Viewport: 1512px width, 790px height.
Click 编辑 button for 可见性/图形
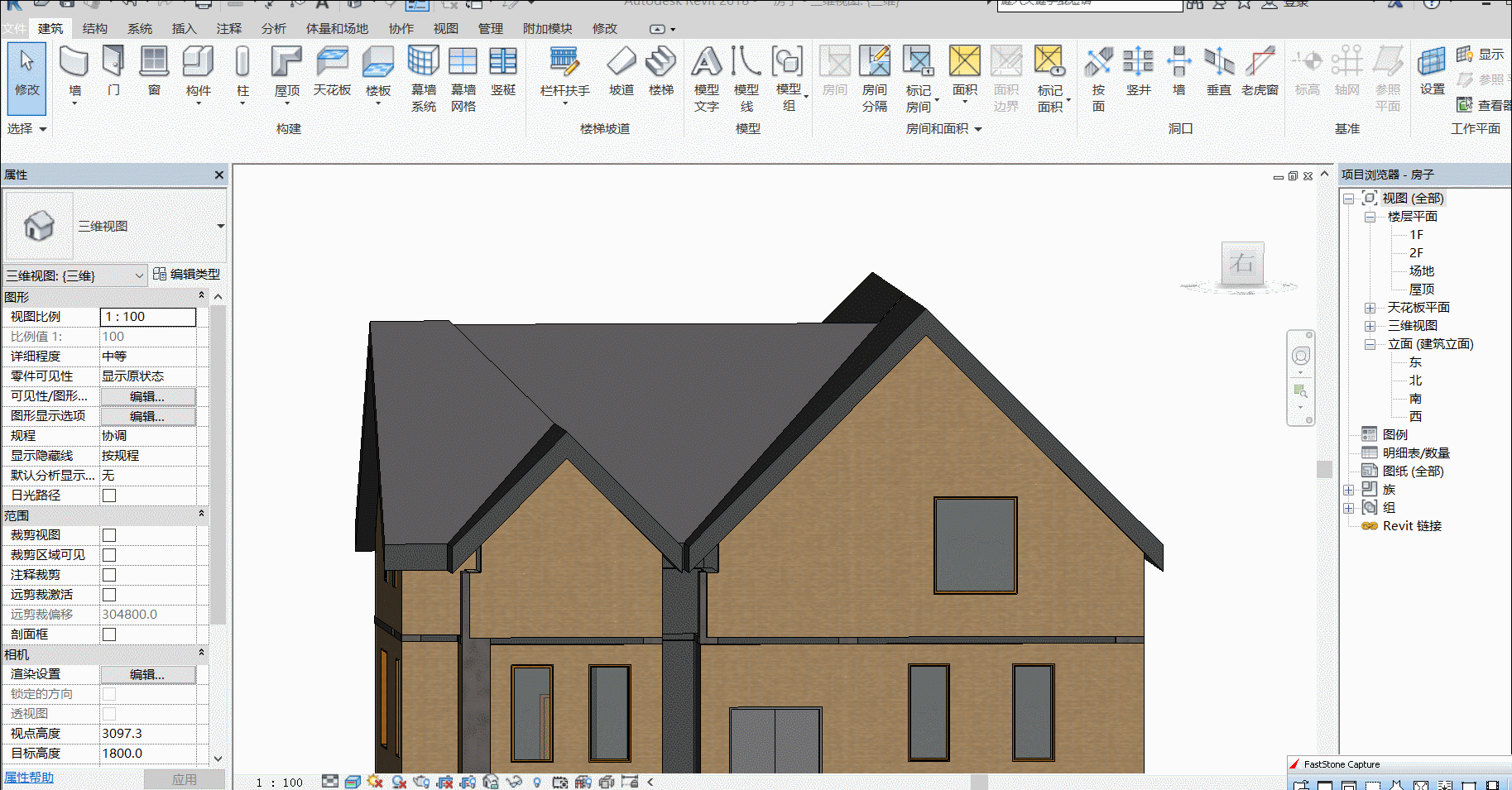[x=147, y=396]
